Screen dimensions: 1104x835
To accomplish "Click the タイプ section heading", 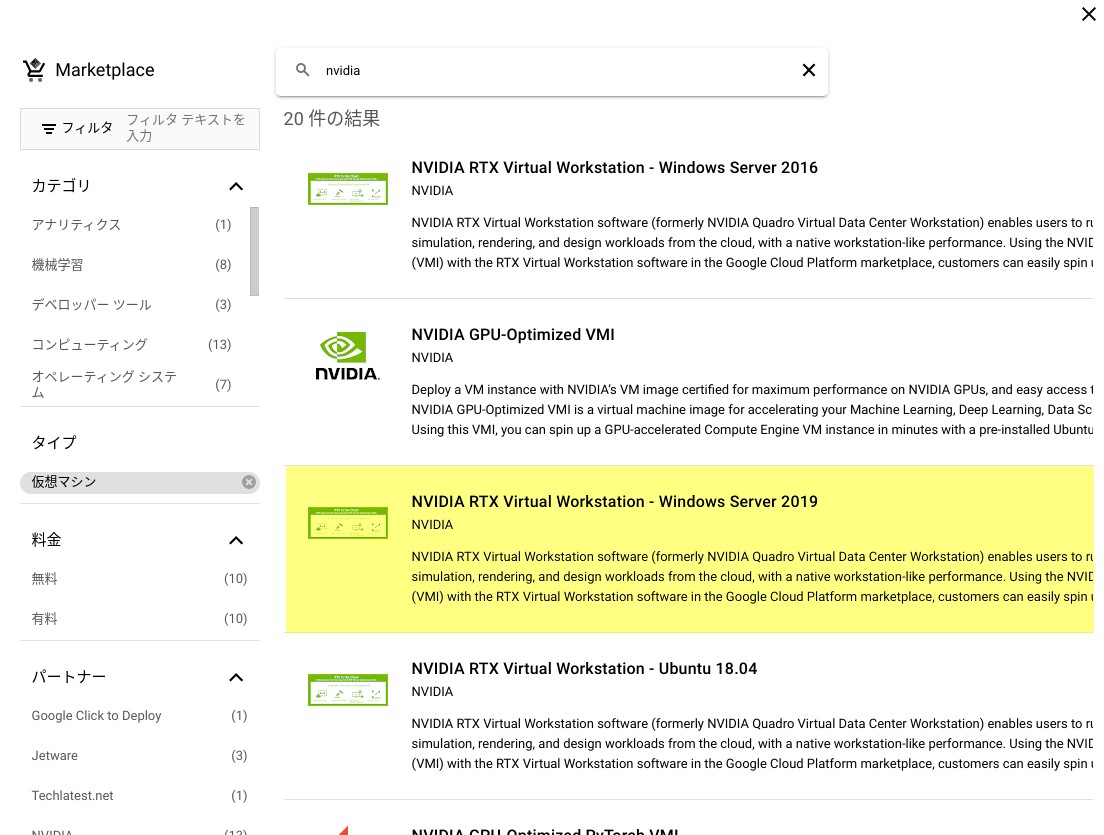I will coord(54,442).
